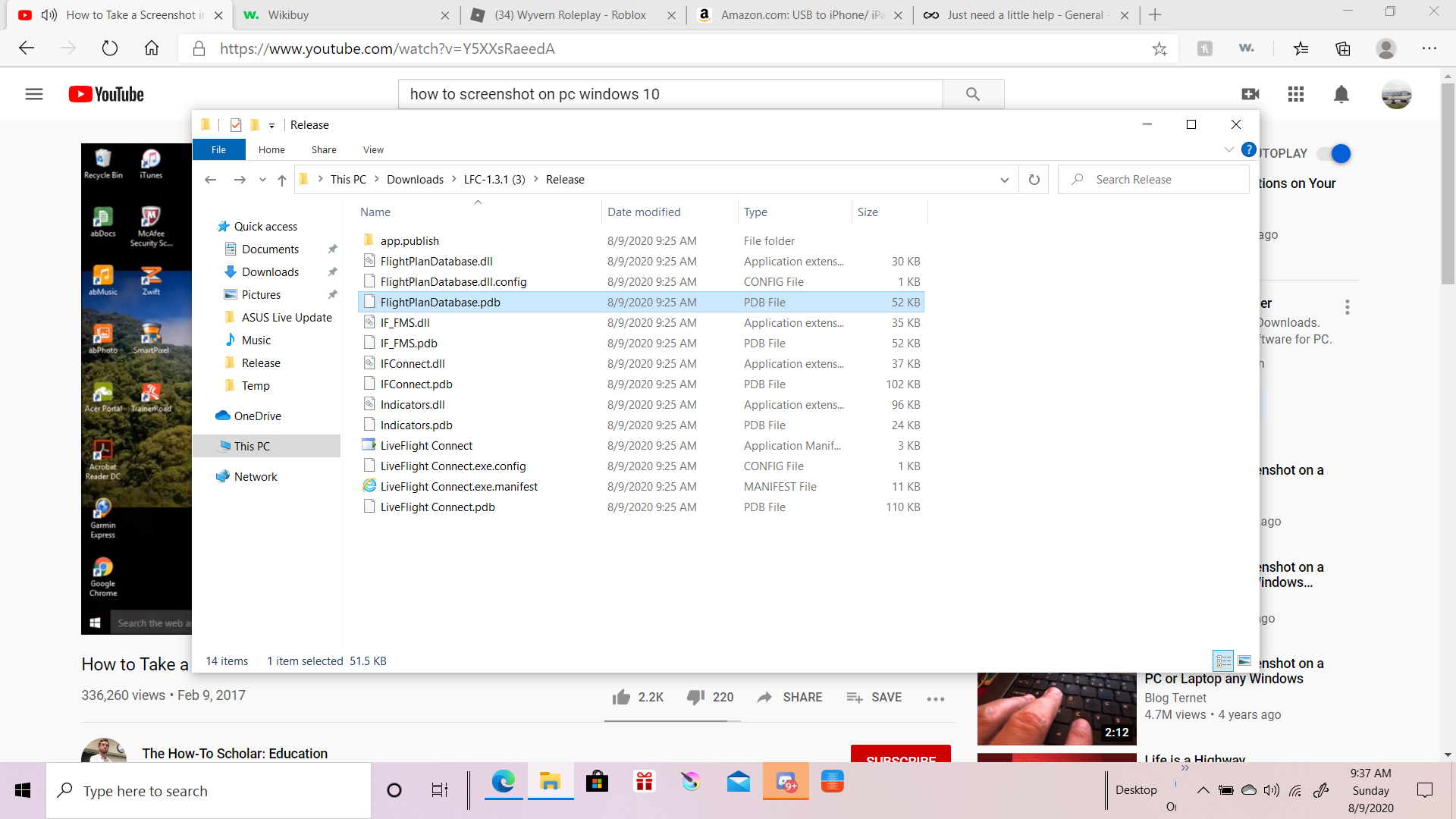The height and width of the screenshot is (819, 1456).
Task: Expand the Explorer ribbon chevron
Action: [1228, 149]
